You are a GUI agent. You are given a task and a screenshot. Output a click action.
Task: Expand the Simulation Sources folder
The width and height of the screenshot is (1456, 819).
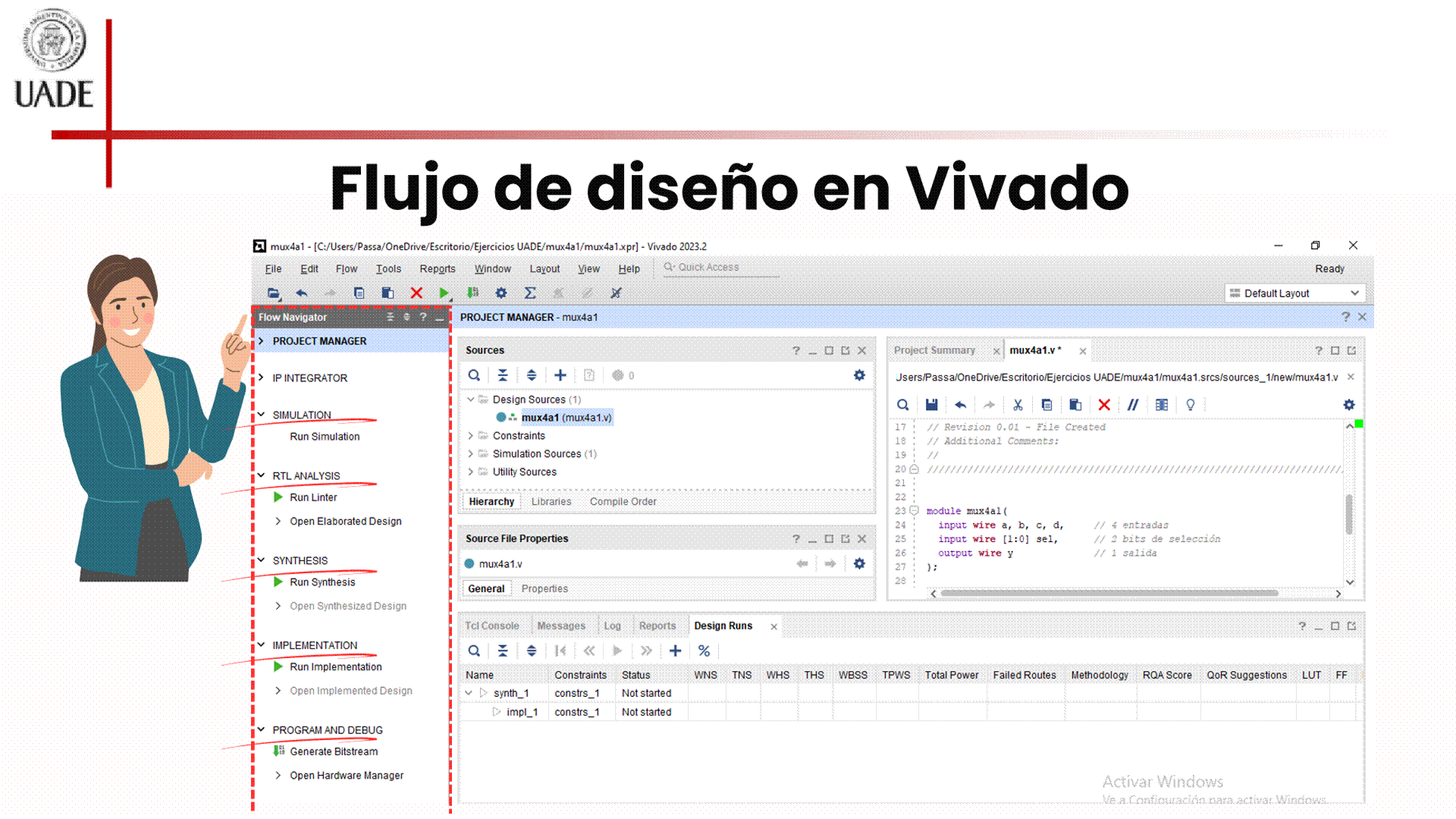coord(471,453)
